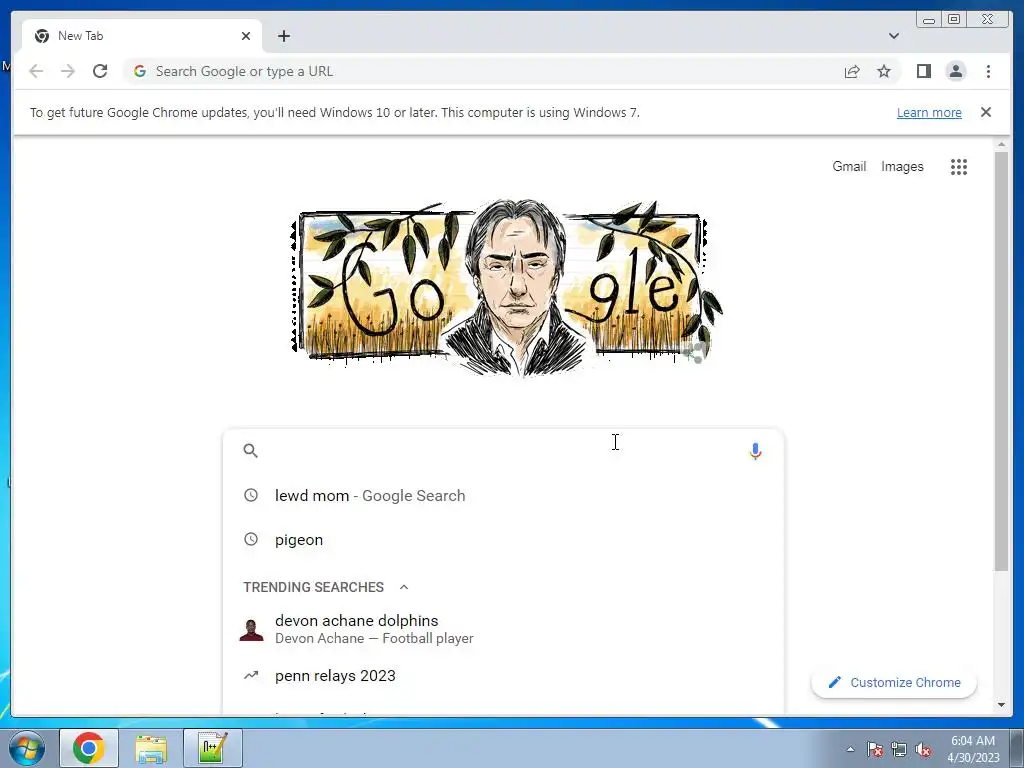This screenshot has height=768, width=1024.
Task: Open the Images link
Action: pos(902,167)
